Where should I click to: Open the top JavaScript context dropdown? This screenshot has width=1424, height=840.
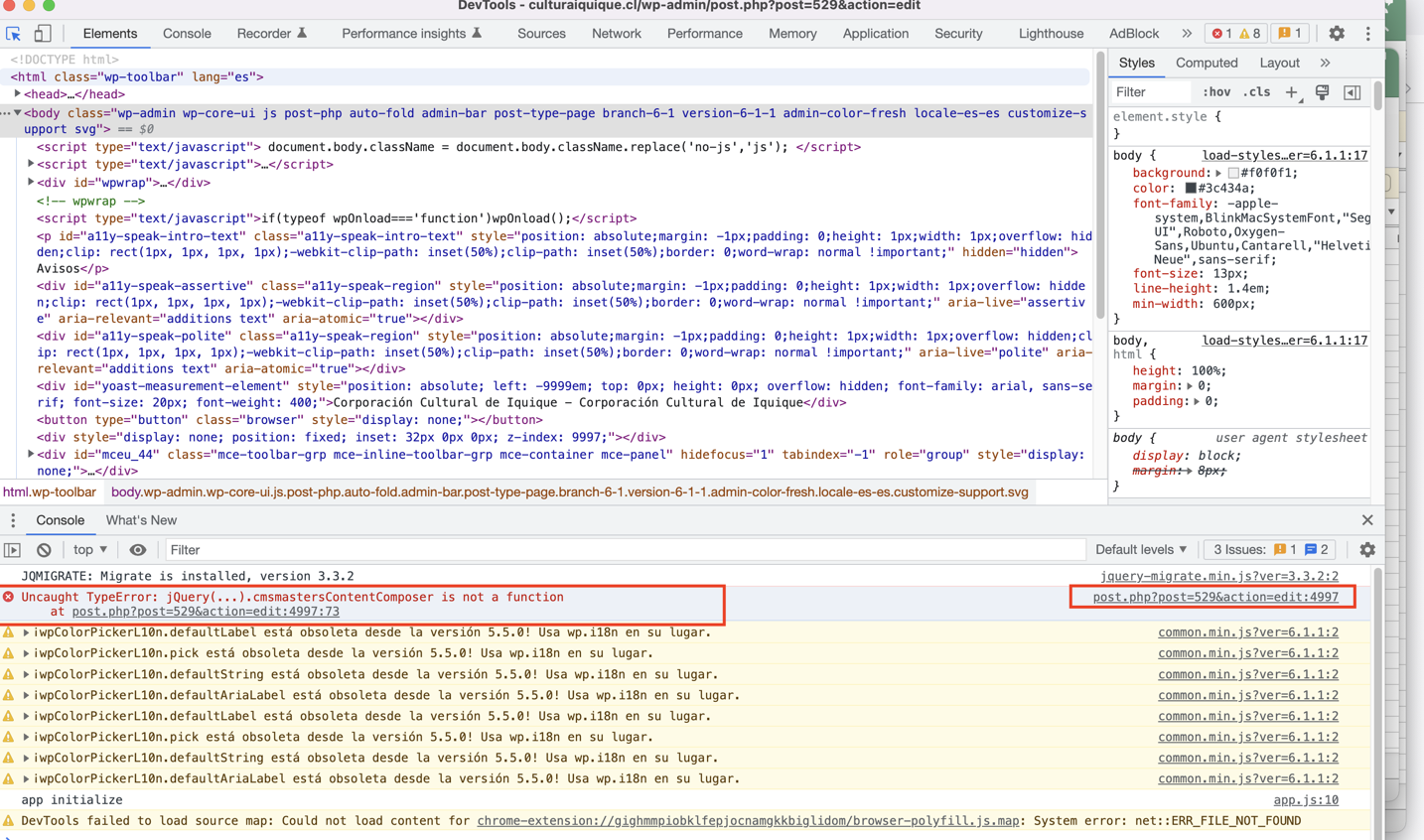tap(90, 550)
